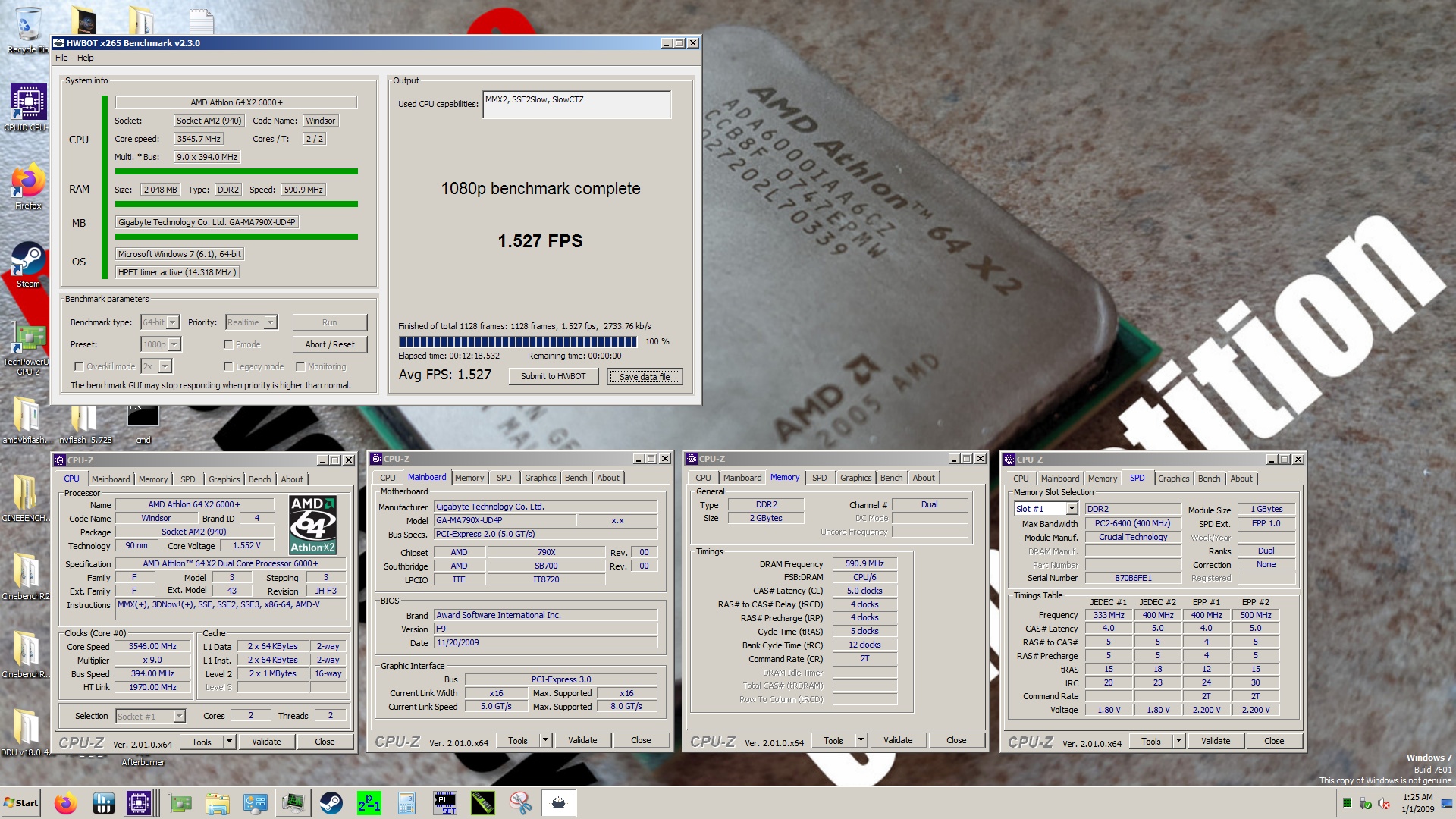This screenshot has width=1456, height=819.
Task: Click the benchmark progress bar at 100%
Action: click(x=517, y=342)
